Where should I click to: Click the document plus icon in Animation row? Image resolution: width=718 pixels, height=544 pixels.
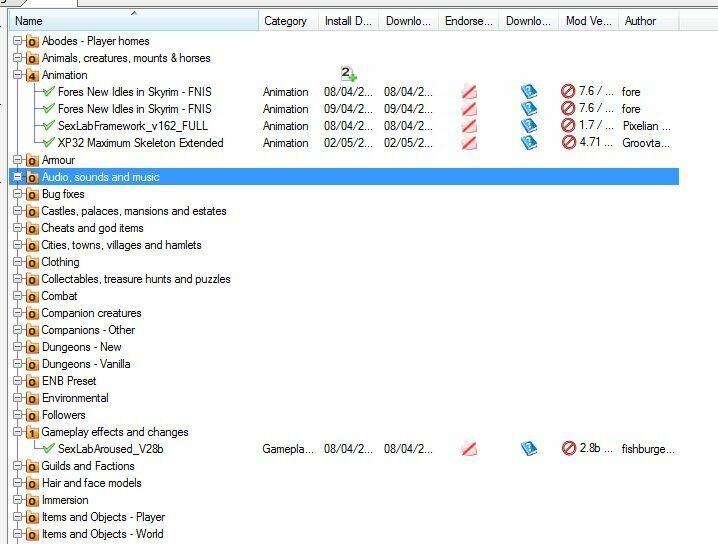coord(348,74)
